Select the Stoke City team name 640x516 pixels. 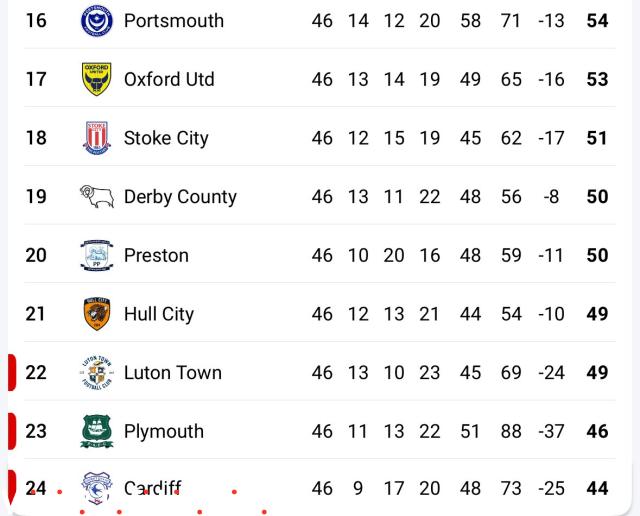pos(166,138)
